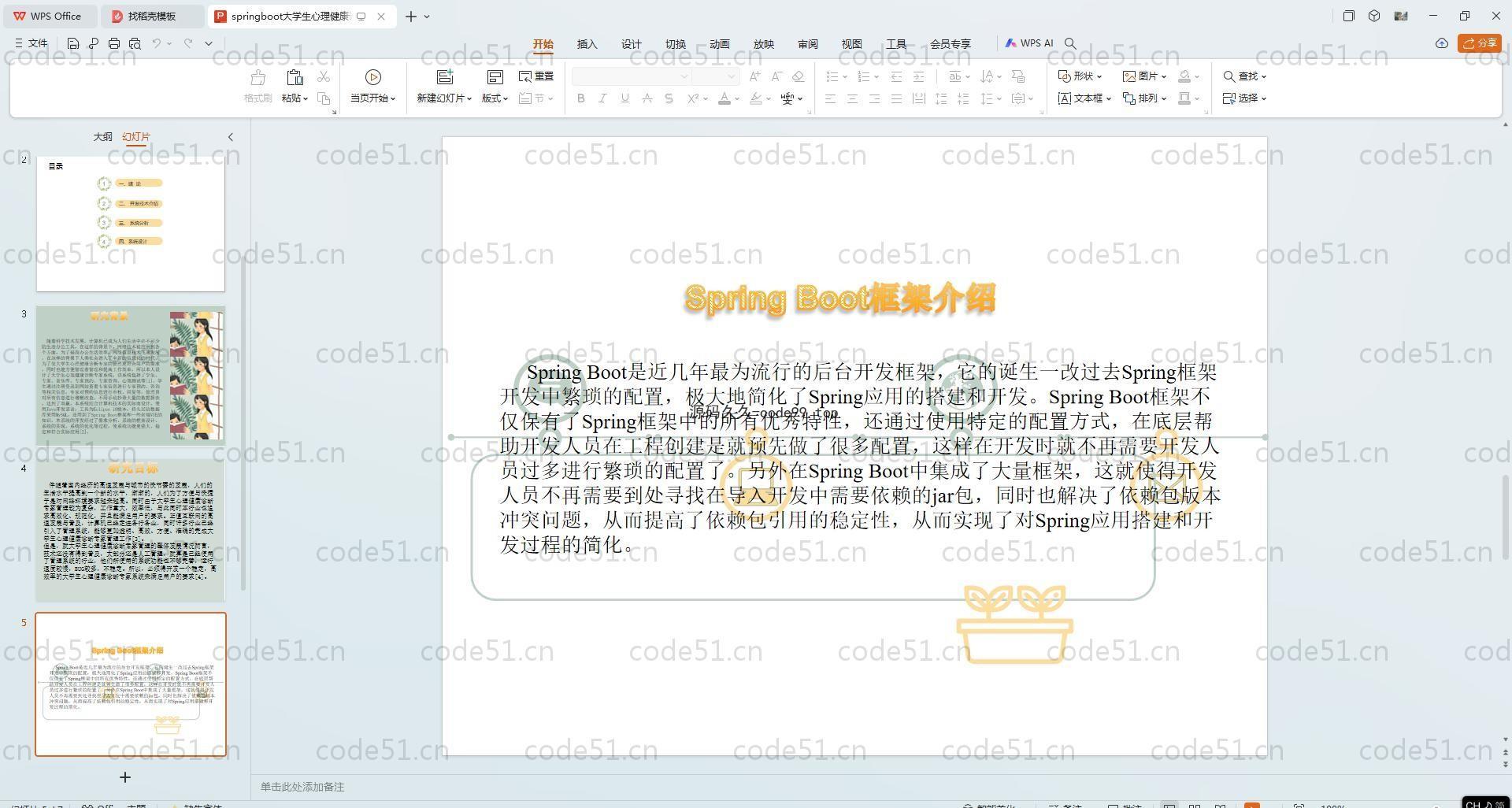The image size is (1512, 808).
Task: Toggle the bulleted list button
Action: point(832,76)
